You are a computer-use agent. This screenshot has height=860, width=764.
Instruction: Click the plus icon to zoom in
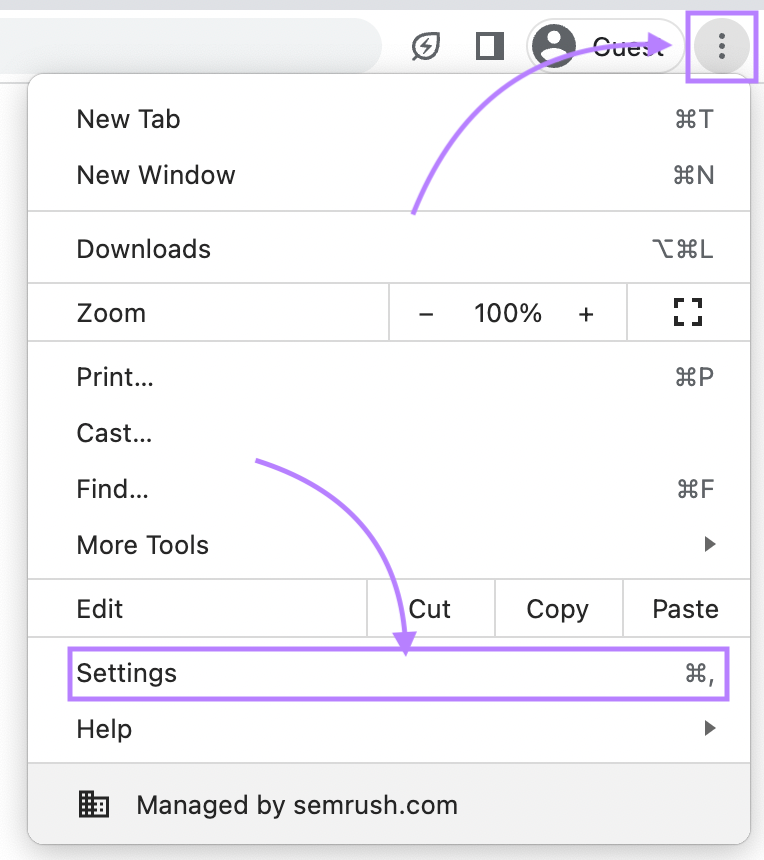coord(586,312)
